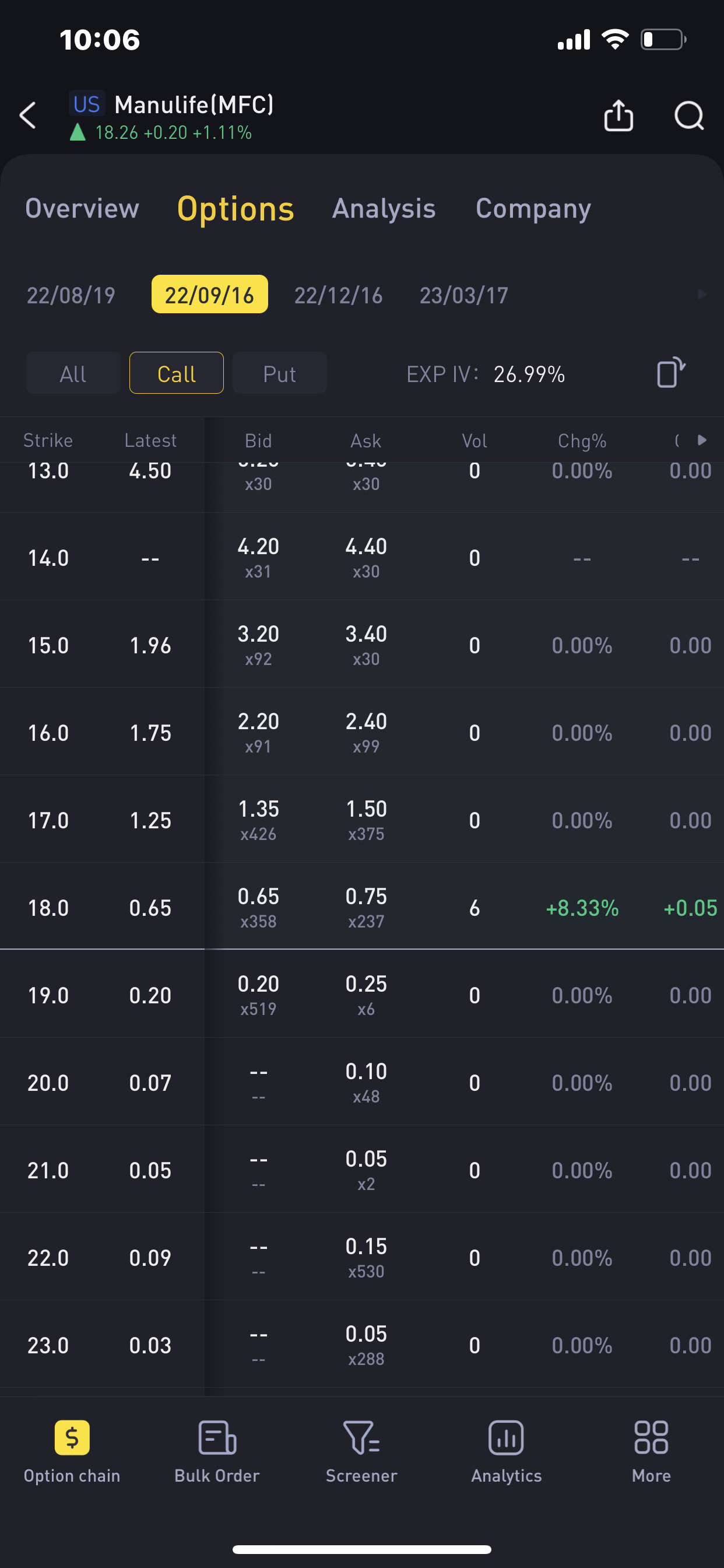Open the Company tab
This screenshot has height=1568, width=724.
click(533, 209)
